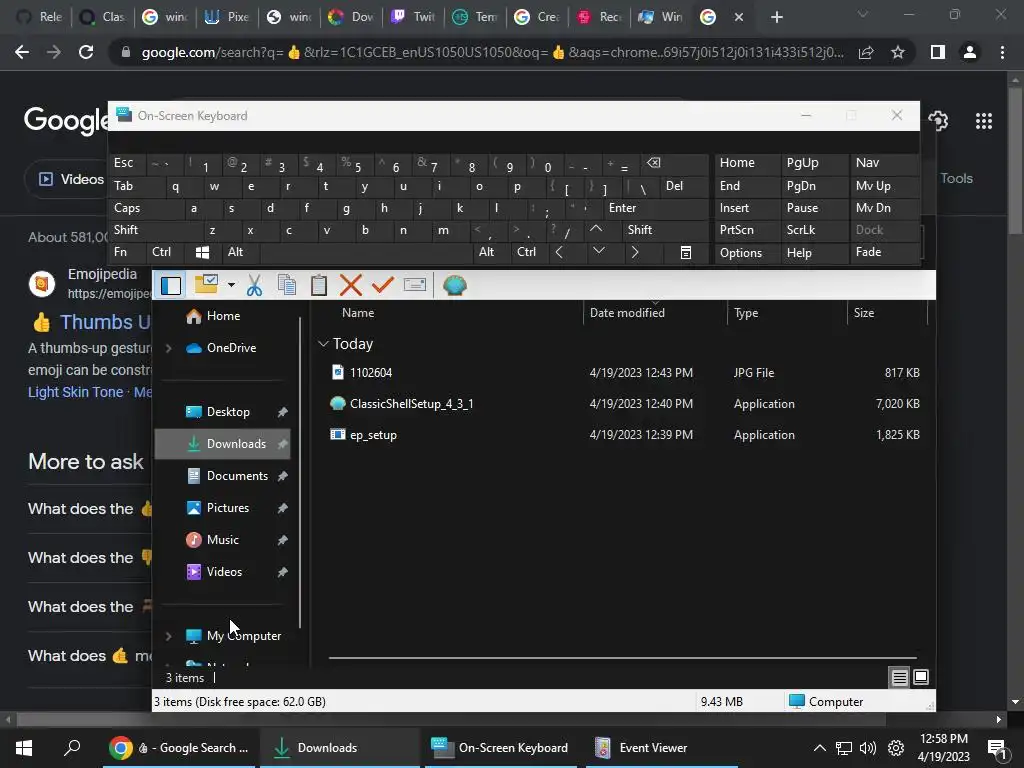Select Home in Explorer sidebar
The height and width of the screenshot is (768, 1024).
point(223,316)
